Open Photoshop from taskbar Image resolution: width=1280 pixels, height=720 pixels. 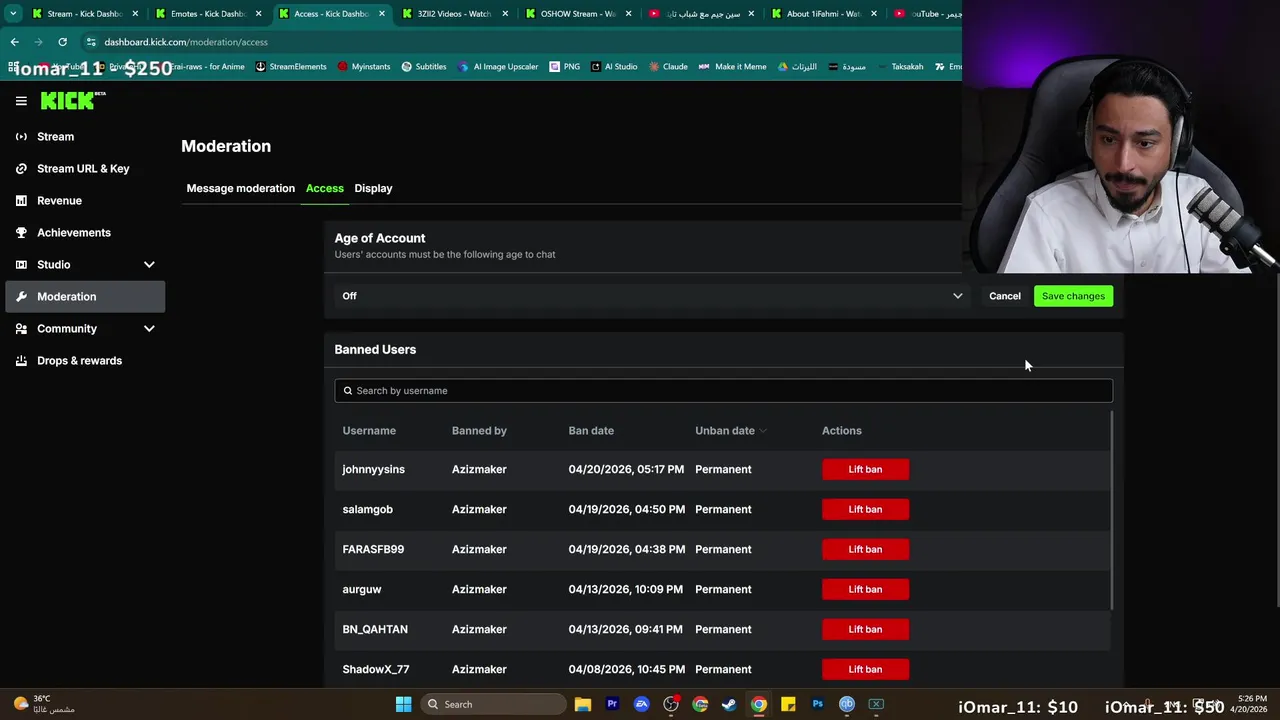pyautogui.click(x=817, y=704)
